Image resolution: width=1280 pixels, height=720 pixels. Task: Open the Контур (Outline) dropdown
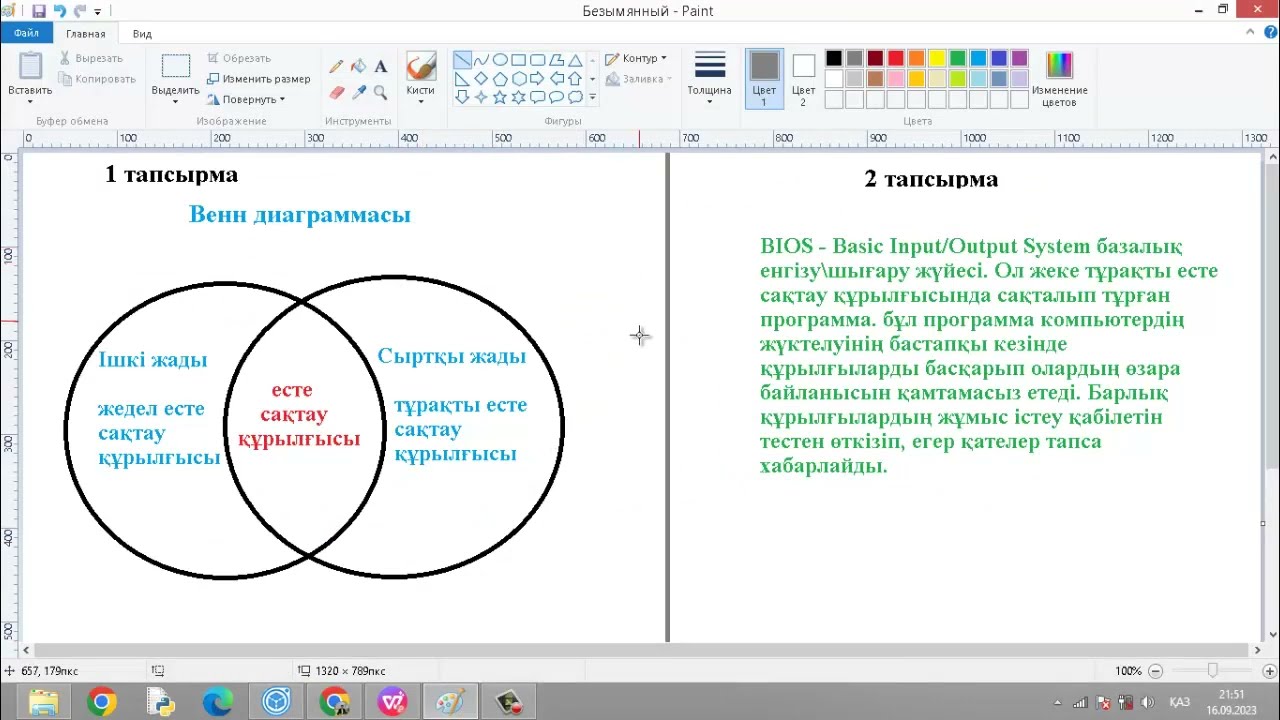pos(635,59)
